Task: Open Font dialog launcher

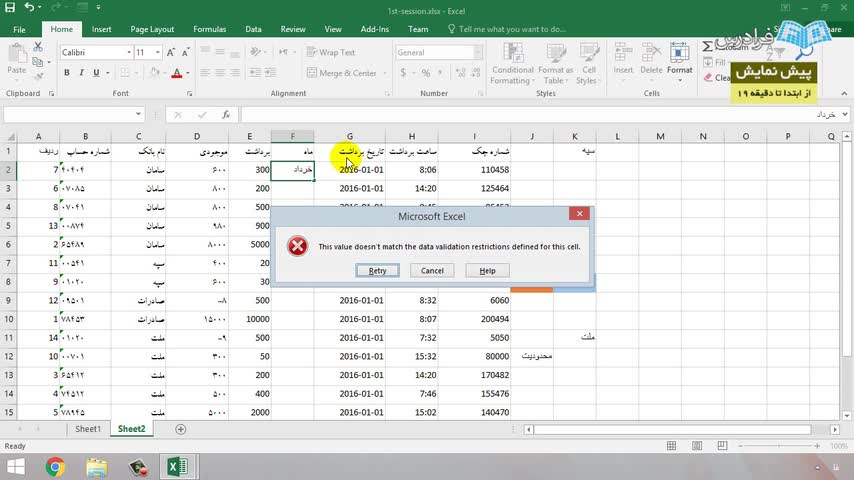Action: click(x=190, y=94)
